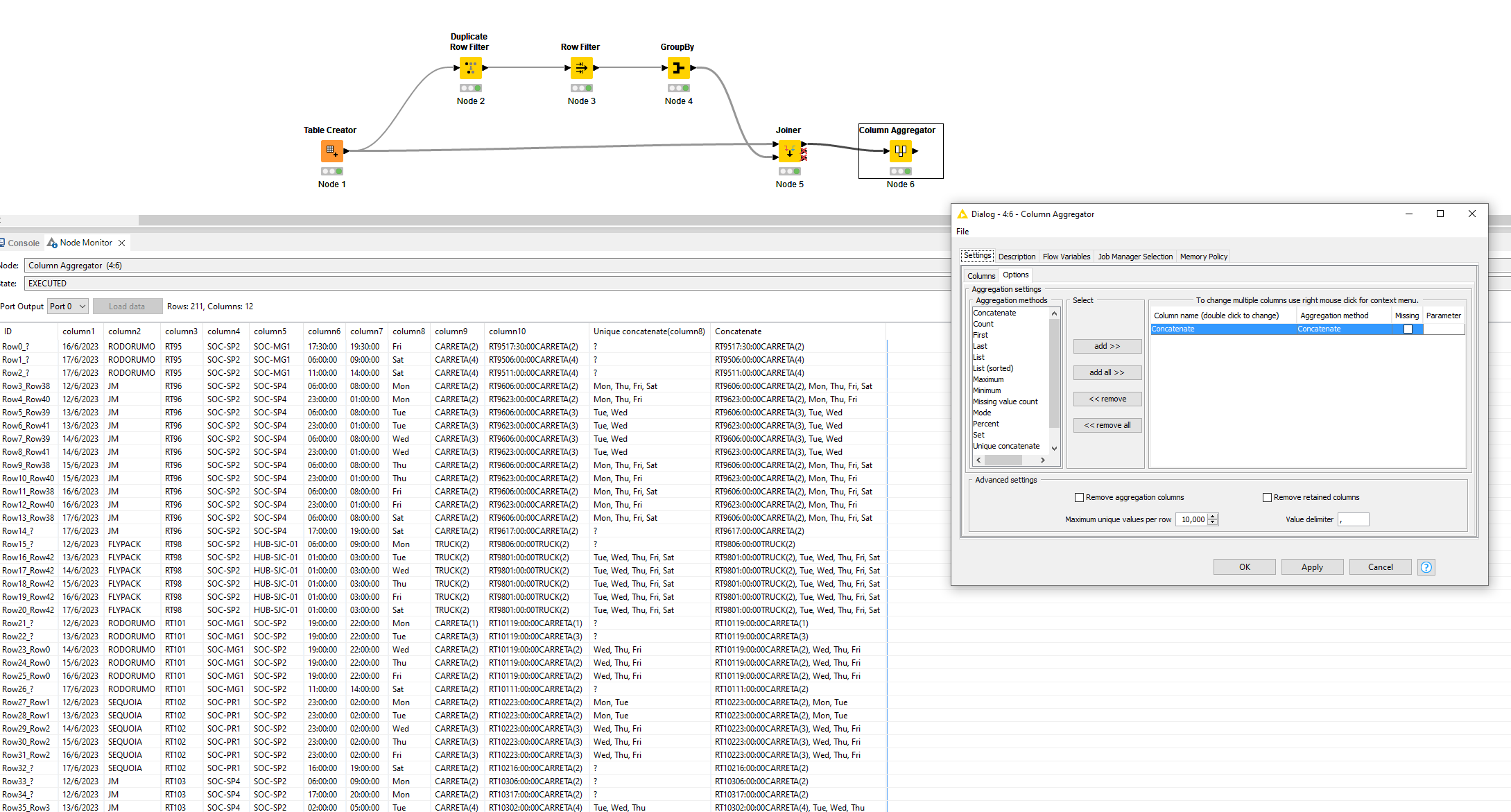Enable Remove aggregation columns checkbox
Screen dimensions: 1511x812
(1079, 497)
